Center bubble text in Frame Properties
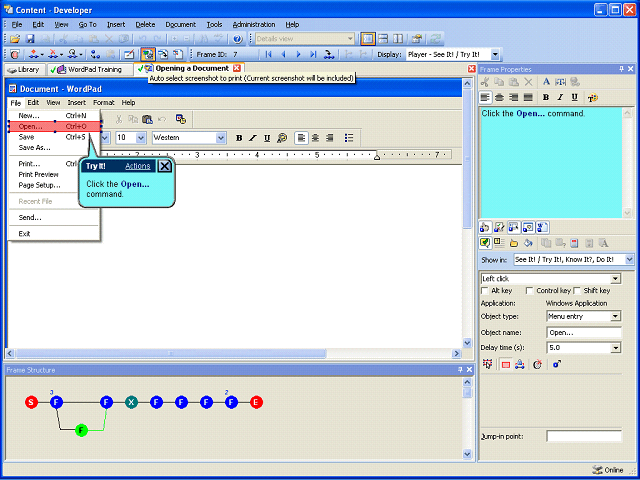Image resolution: width=640 pixels, height=480 pixels. click(499, 97)
